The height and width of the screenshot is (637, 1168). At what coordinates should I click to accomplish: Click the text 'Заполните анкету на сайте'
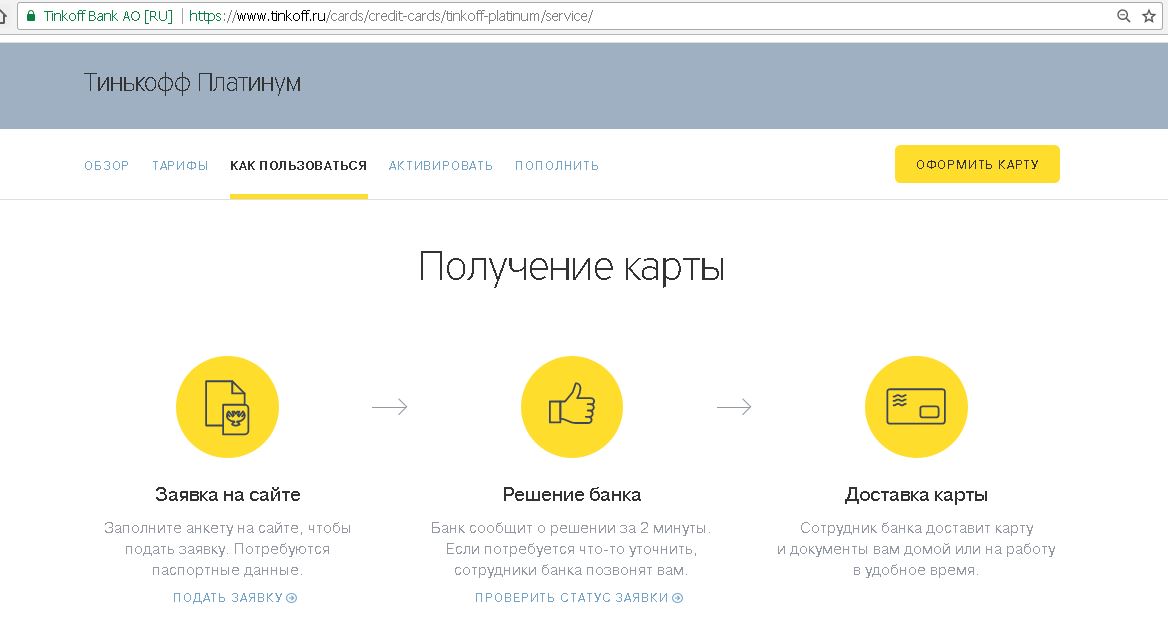(x=203, y=528)
